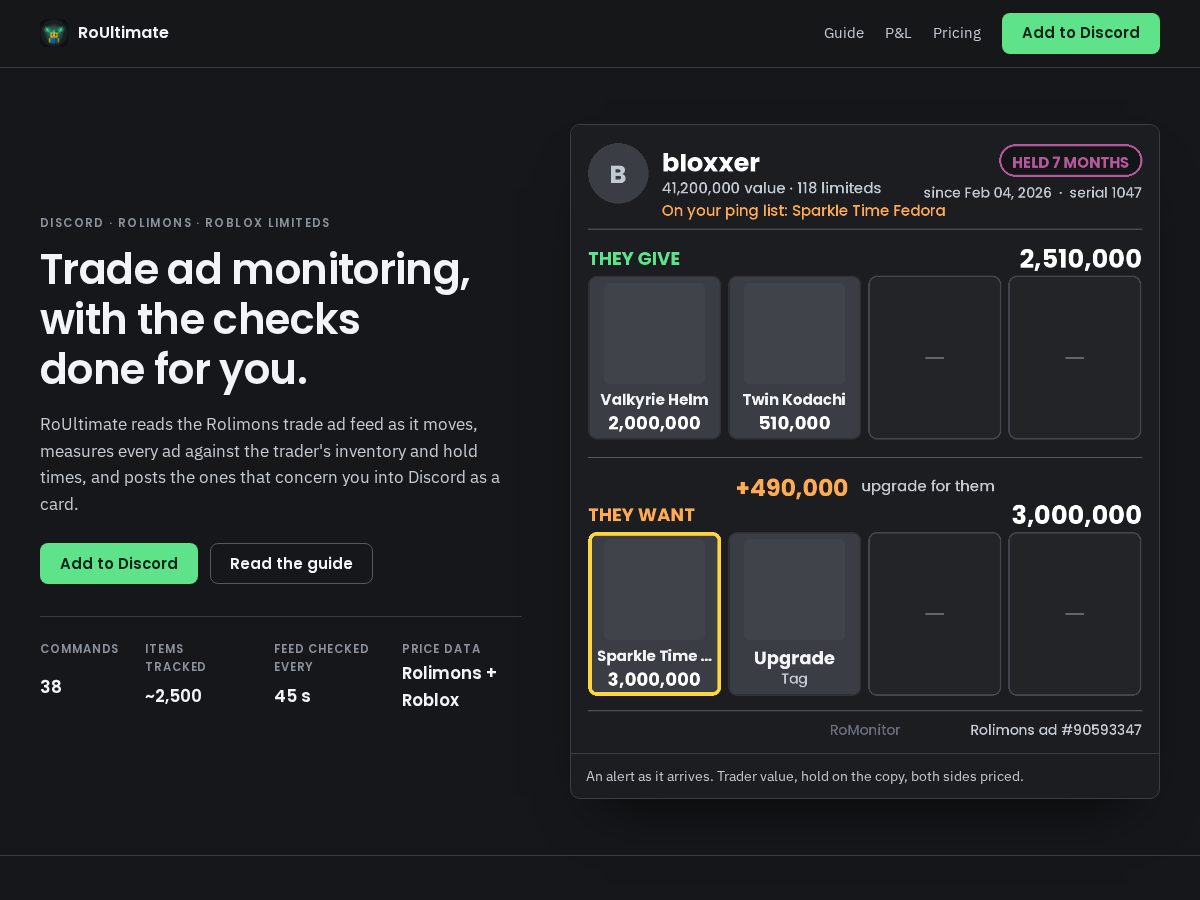Click bloxxer avatar letter B

tap(618, 174)
